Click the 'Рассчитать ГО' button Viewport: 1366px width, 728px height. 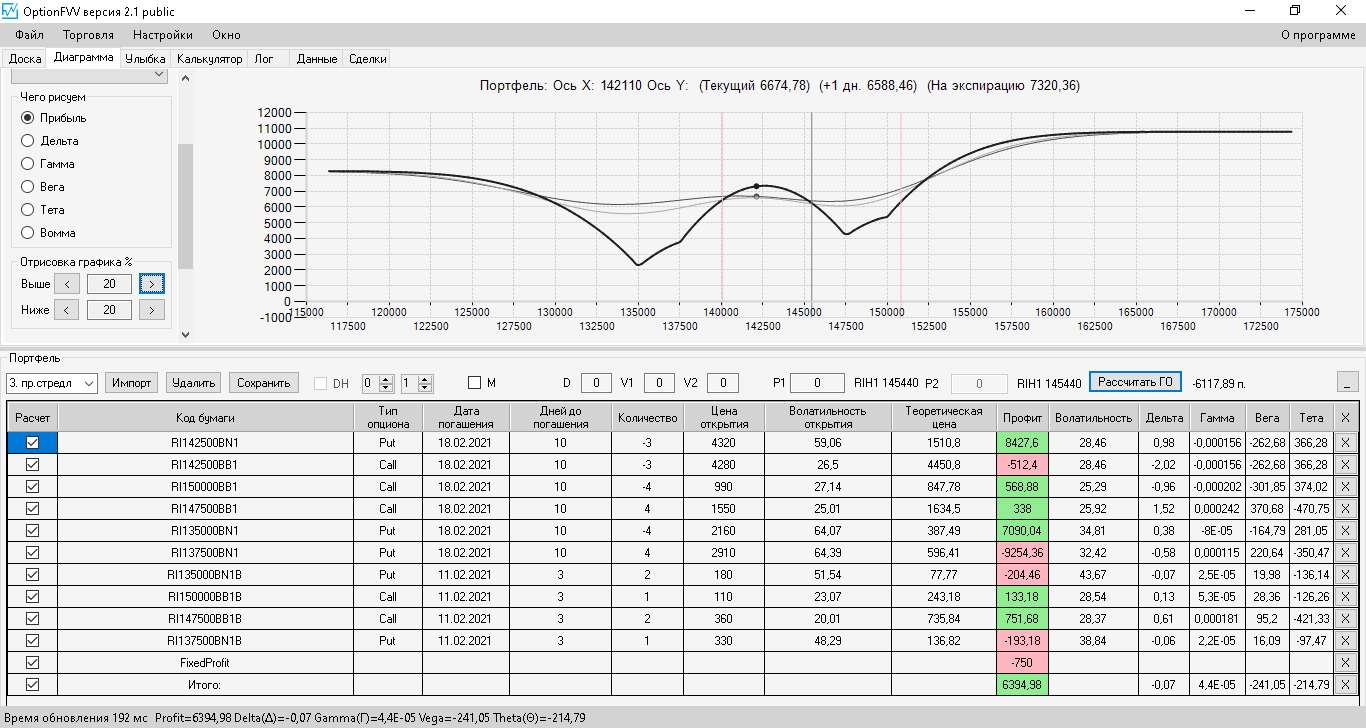coord(1135,382)
